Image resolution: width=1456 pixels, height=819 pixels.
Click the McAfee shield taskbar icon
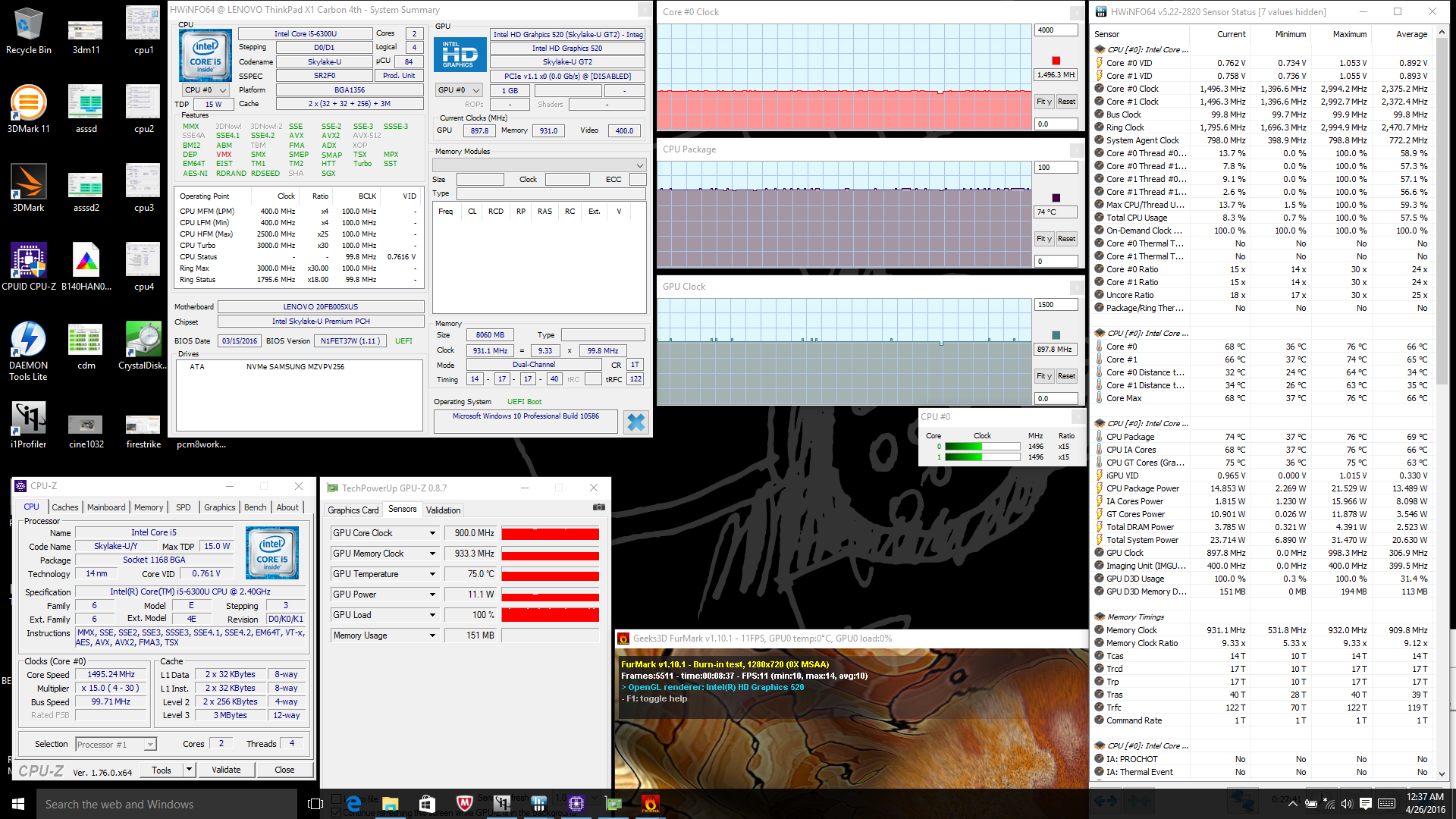(465, 804)
